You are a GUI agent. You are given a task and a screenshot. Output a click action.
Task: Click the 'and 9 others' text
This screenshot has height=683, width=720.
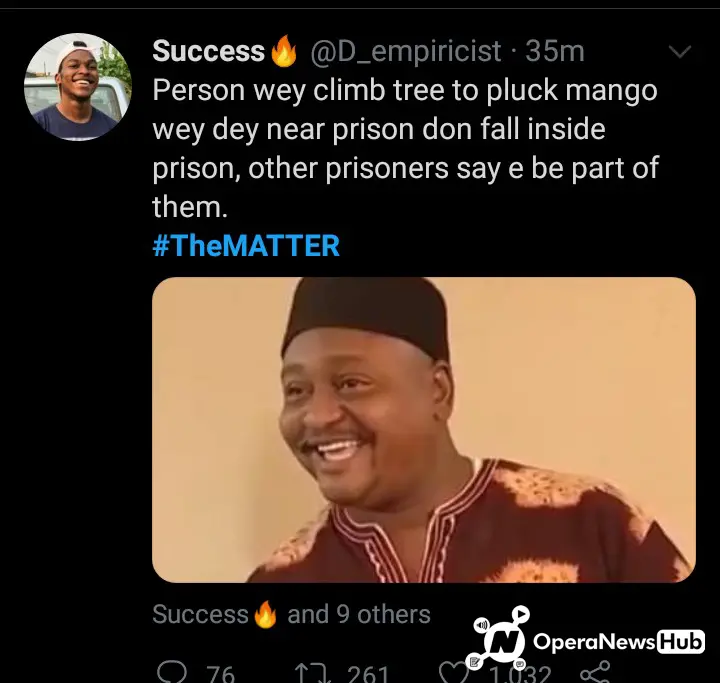click(x=359, y=615)
